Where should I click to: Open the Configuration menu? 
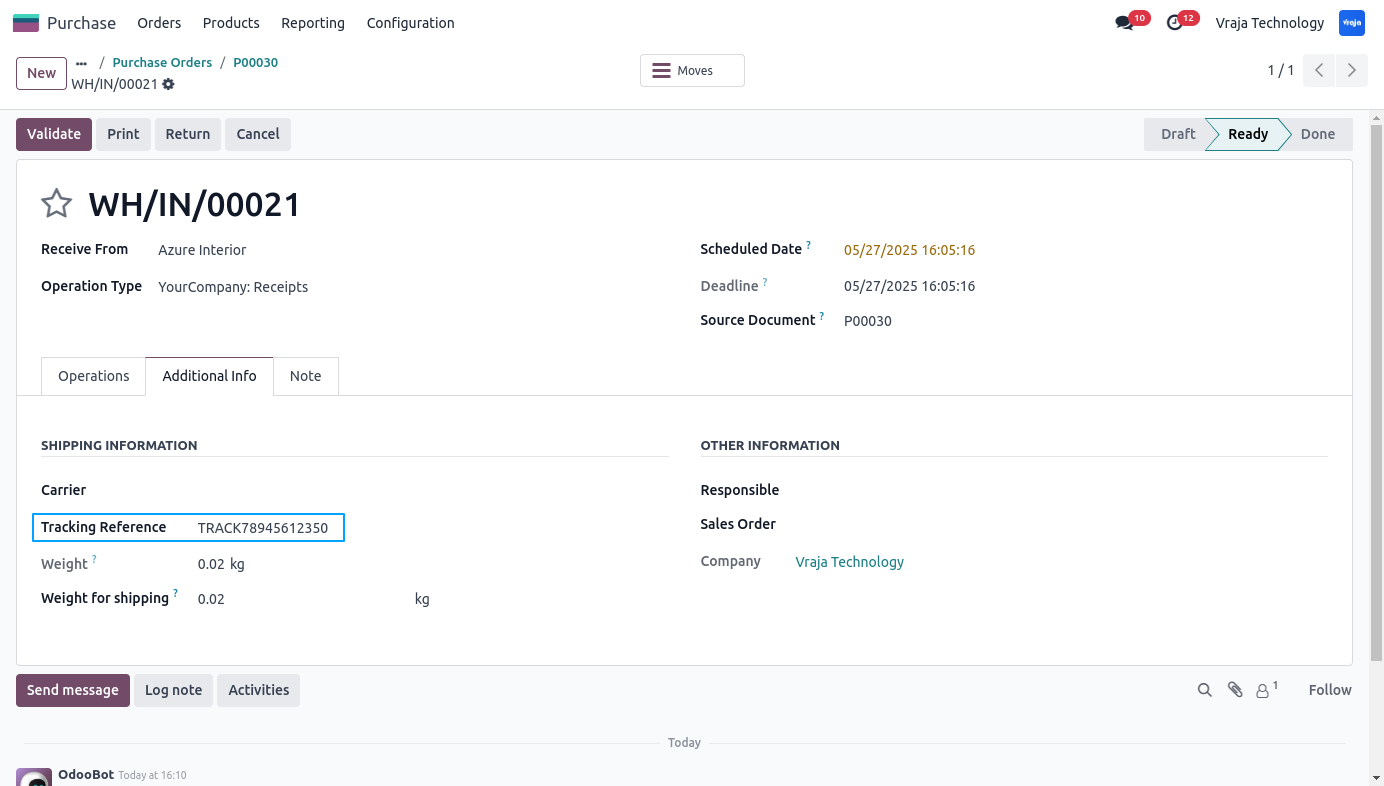click(410, 23)
